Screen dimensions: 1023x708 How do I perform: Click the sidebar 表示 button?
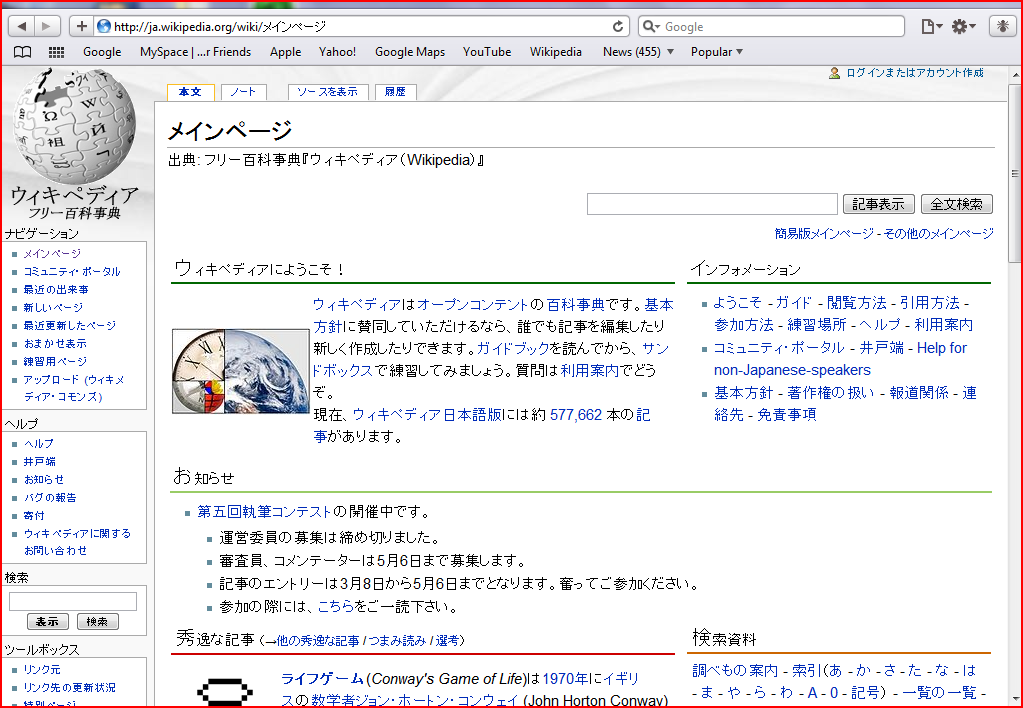coord(48,621)
